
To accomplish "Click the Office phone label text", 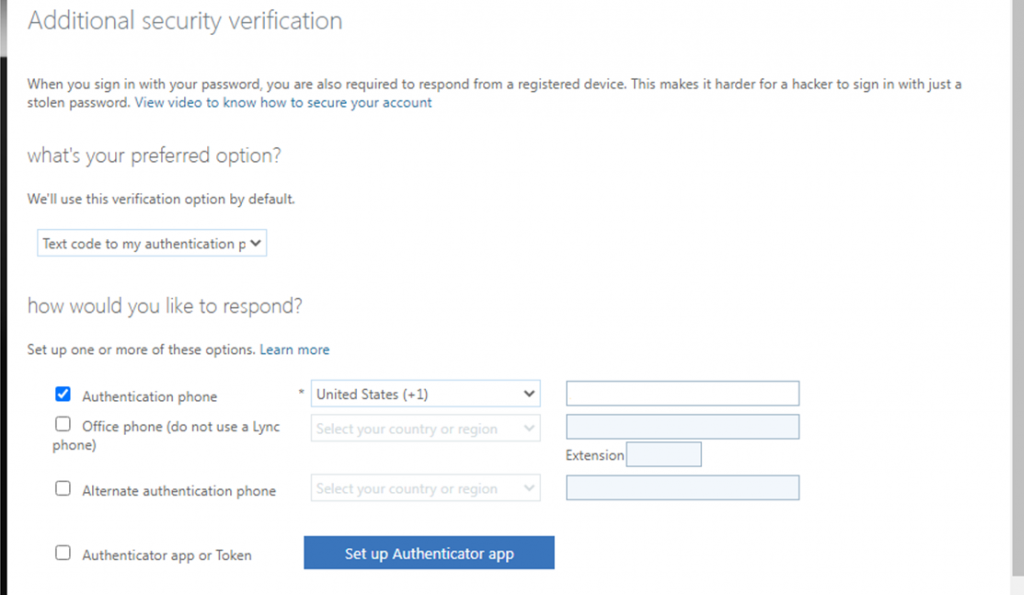I will tap(180, 427).
